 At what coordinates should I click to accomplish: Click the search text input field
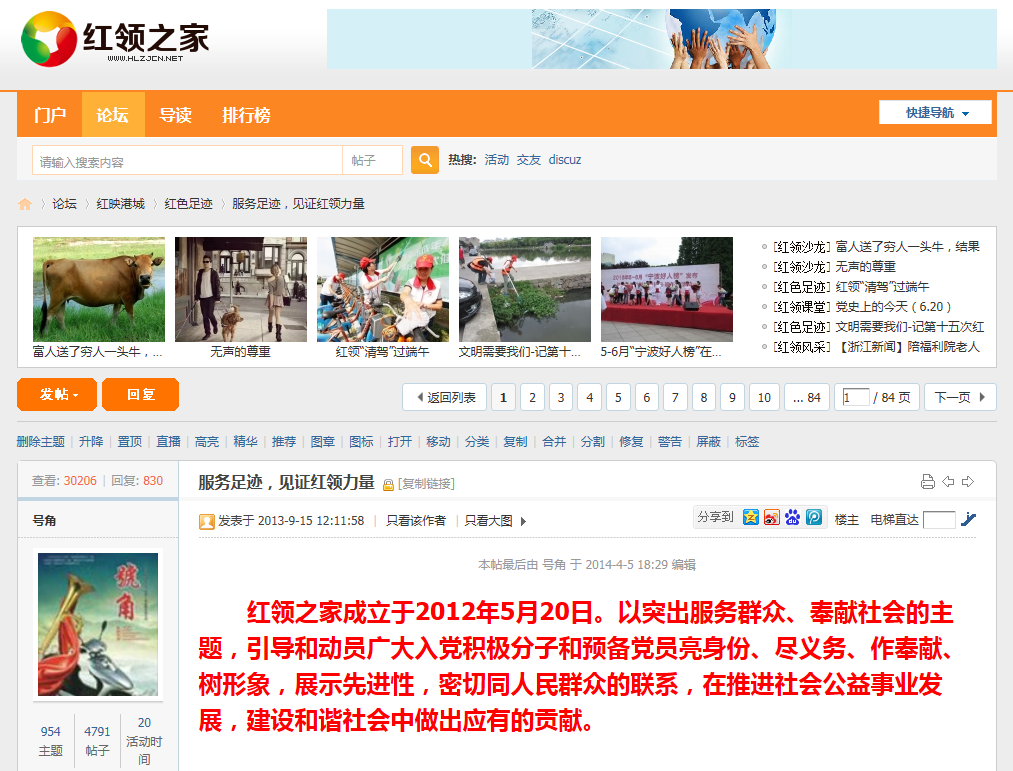pyautogui.click(x=187, y=161)
